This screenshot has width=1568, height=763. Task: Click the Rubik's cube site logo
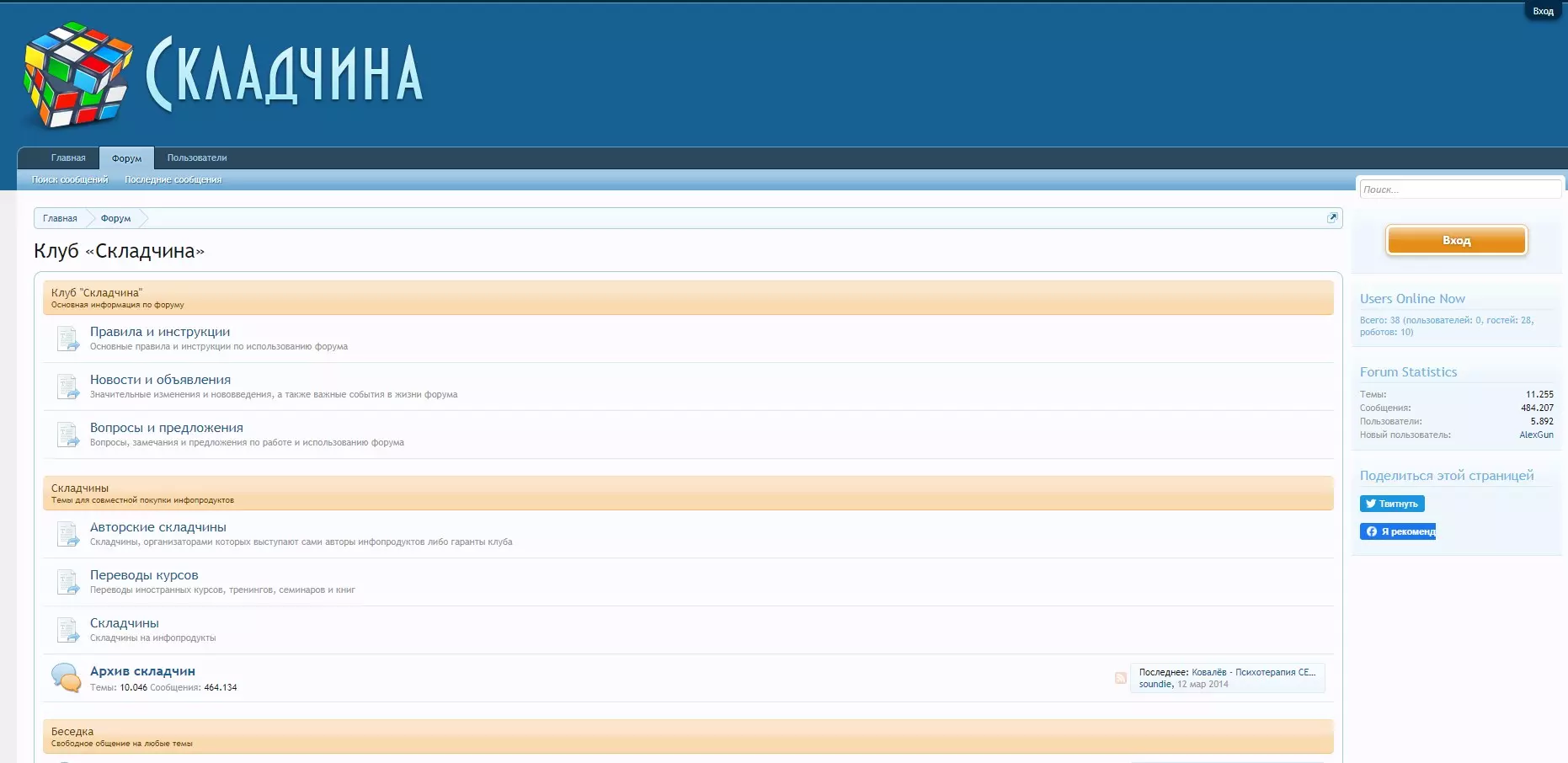[x=77, y=74]
